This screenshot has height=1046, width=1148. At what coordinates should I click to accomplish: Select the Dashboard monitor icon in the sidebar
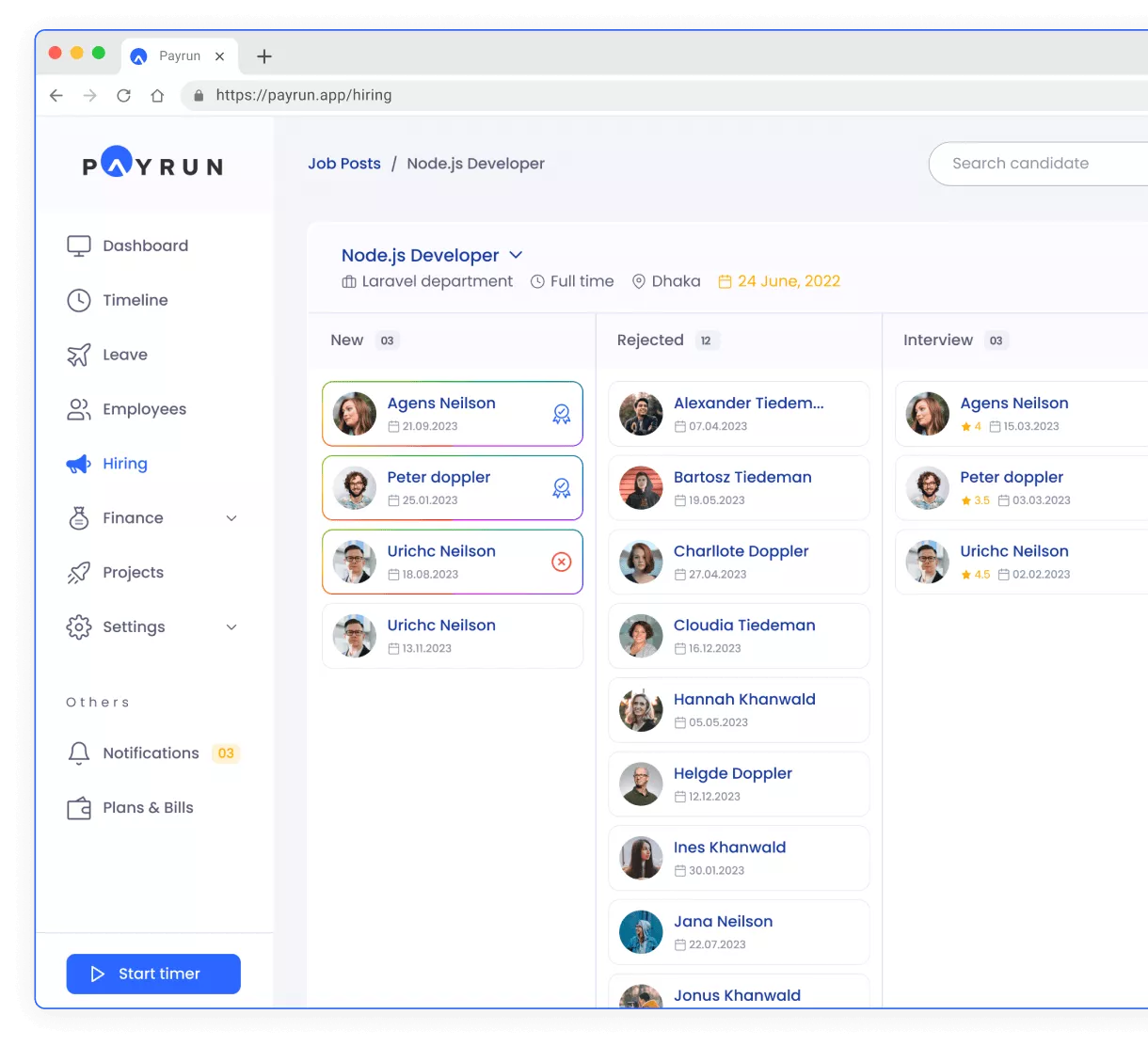click(79, 245)
